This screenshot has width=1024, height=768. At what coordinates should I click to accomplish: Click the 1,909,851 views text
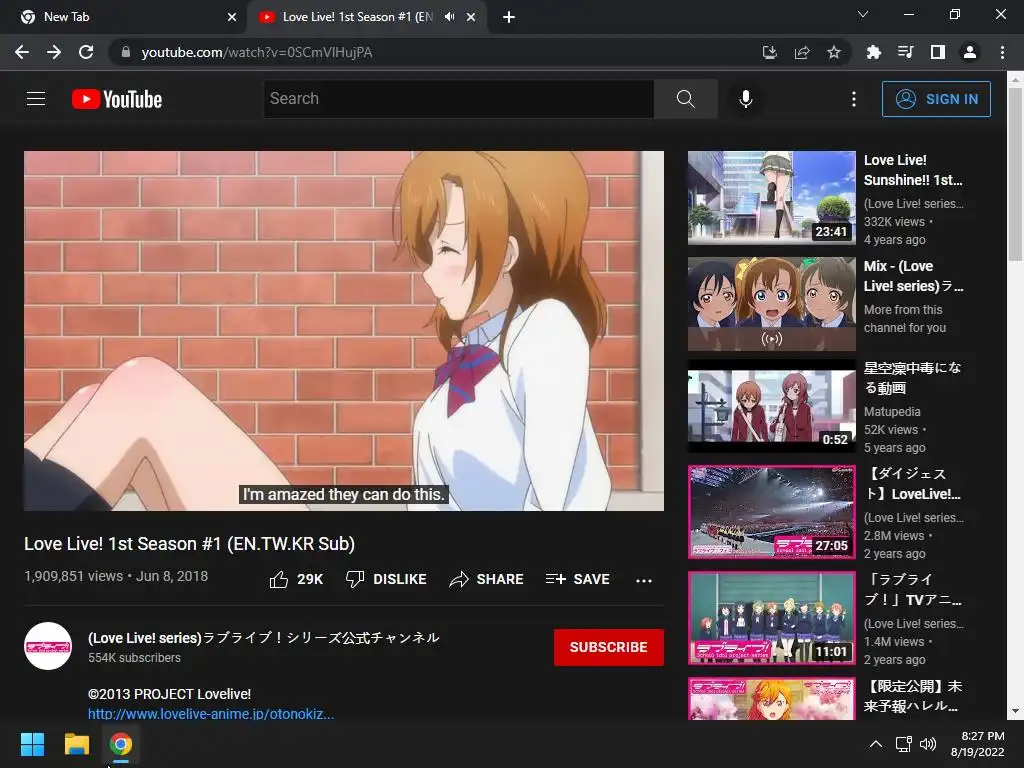73,576
